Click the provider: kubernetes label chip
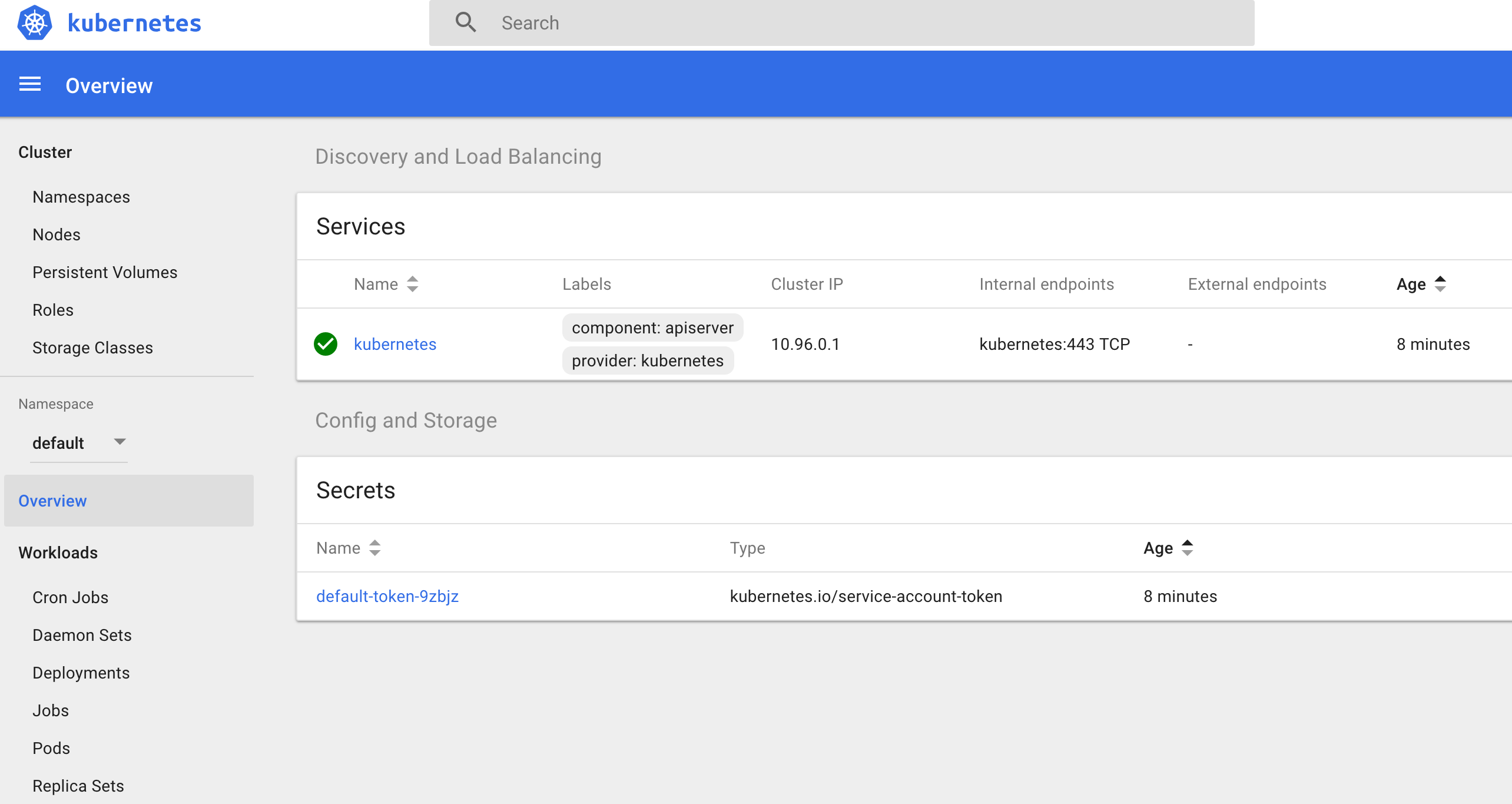 click(x=648, y=360)
